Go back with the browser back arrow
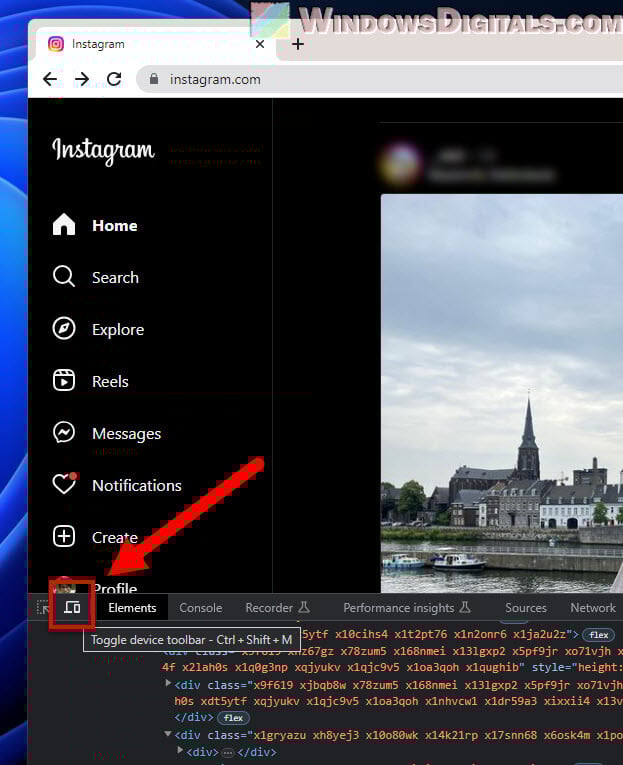The image size is (623, 765). (x=50, y=79)
